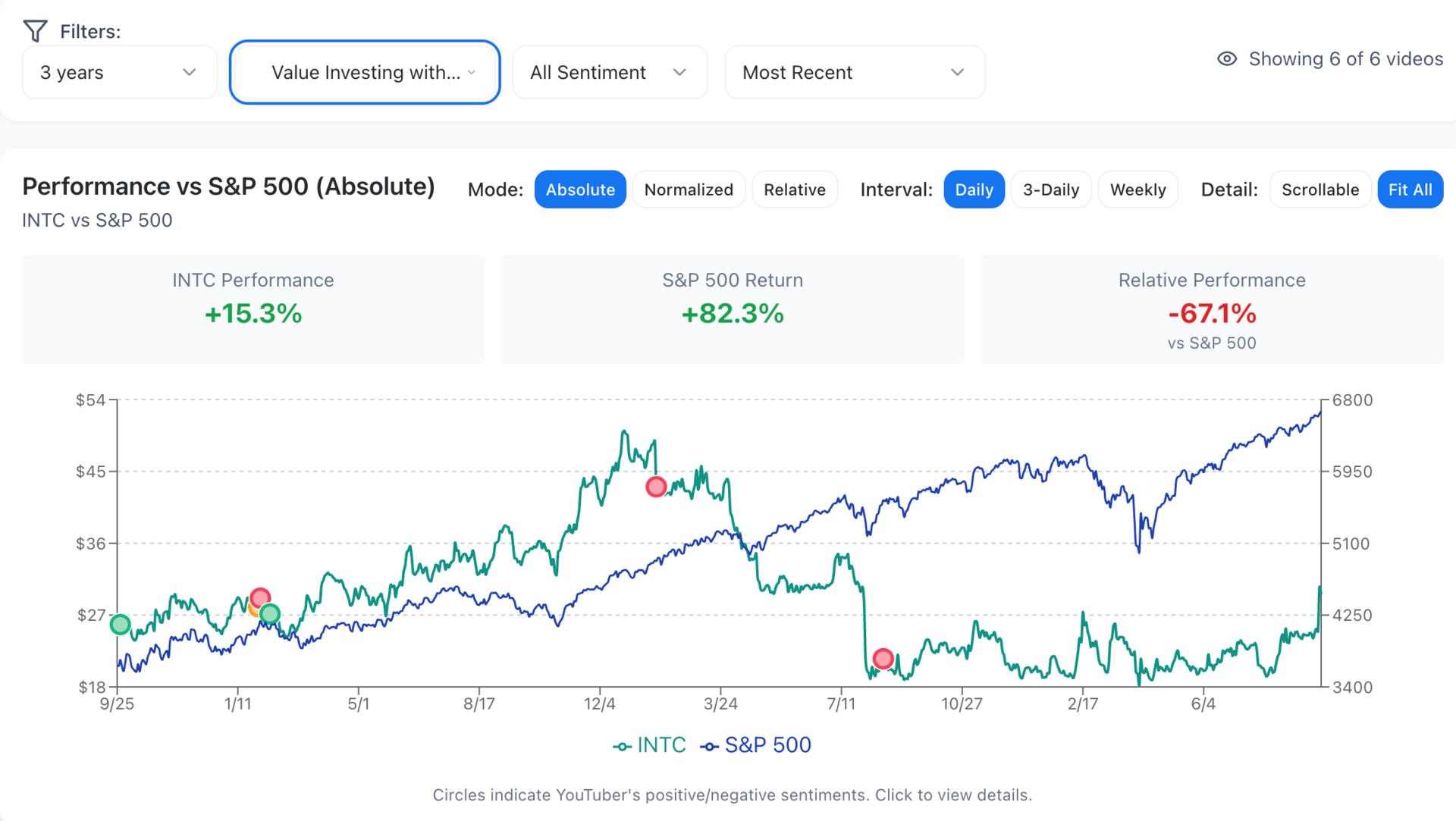Open the 3 years time range dropdown

pyautogui.click(x=119, y=72)
